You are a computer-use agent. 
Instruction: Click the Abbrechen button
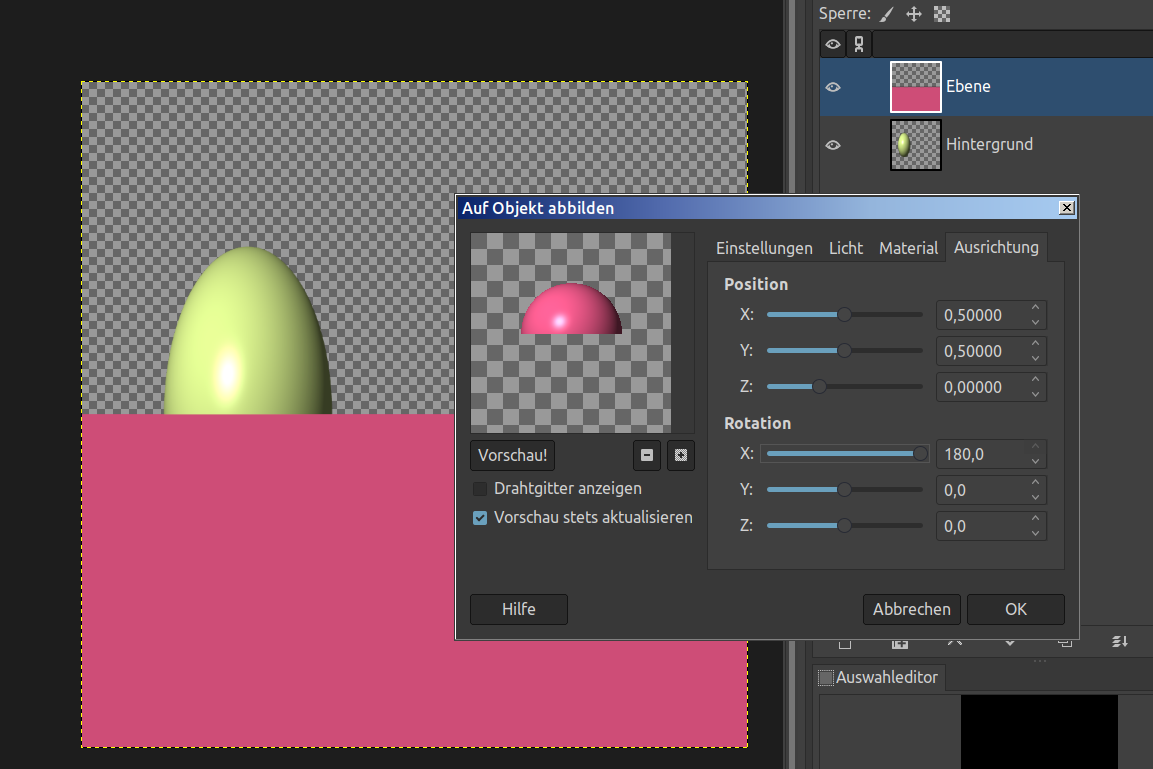[911, 609]
